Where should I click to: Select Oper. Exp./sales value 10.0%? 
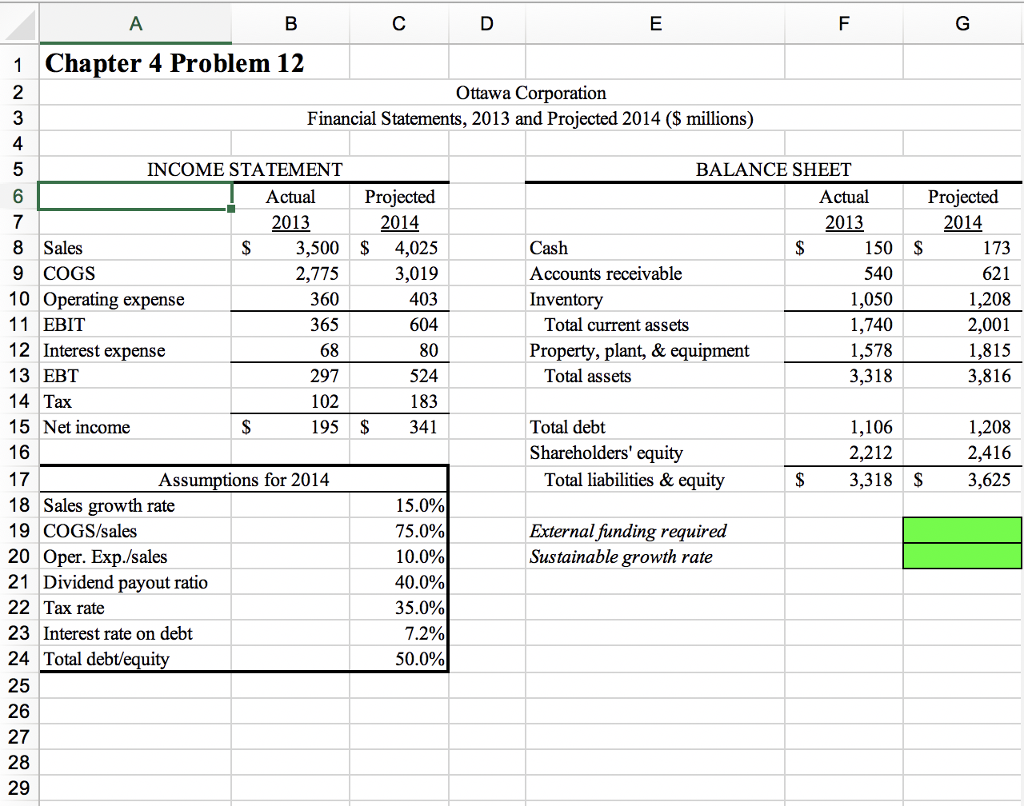[x=399, y=556]
